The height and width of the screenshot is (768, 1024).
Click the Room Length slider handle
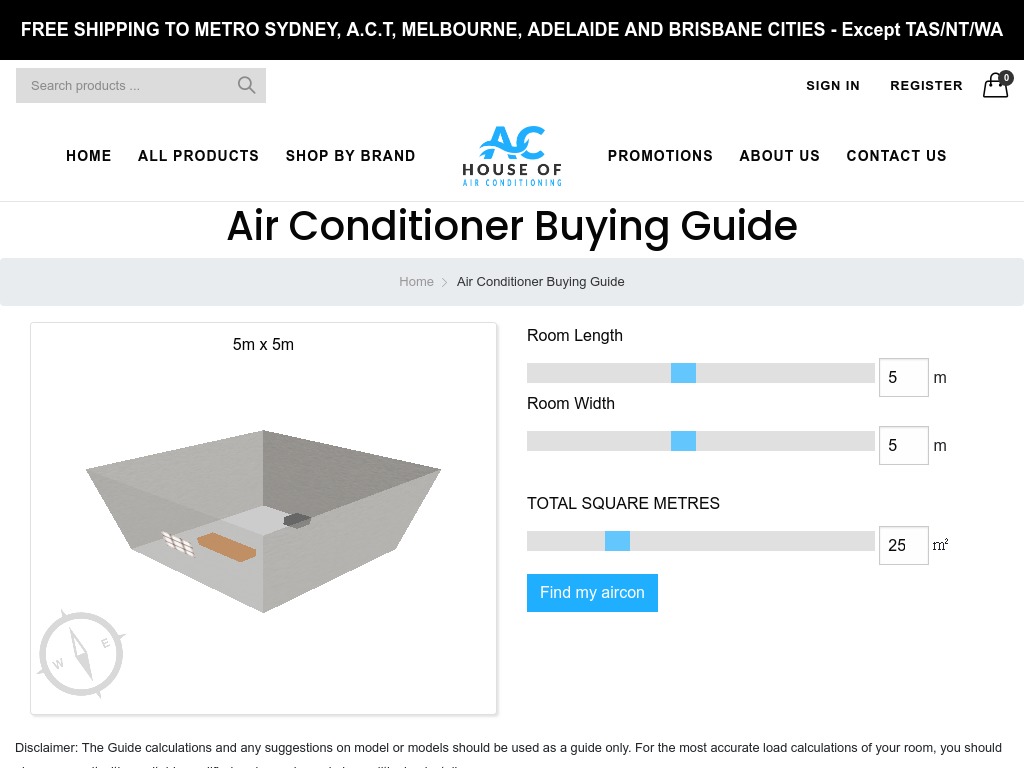[x=683, y=373]
